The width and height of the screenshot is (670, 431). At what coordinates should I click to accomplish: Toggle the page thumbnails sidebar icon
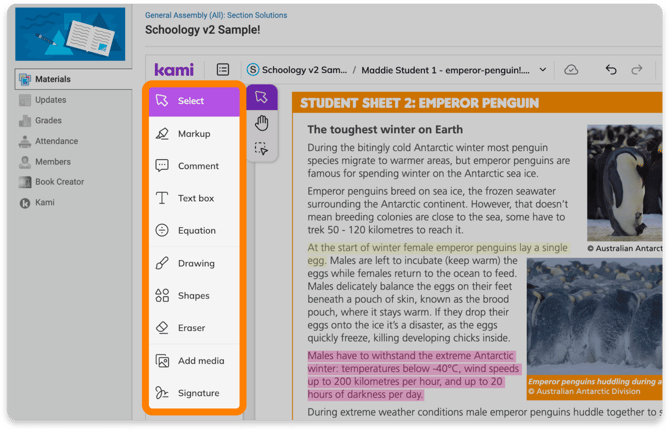click(223, 70)
